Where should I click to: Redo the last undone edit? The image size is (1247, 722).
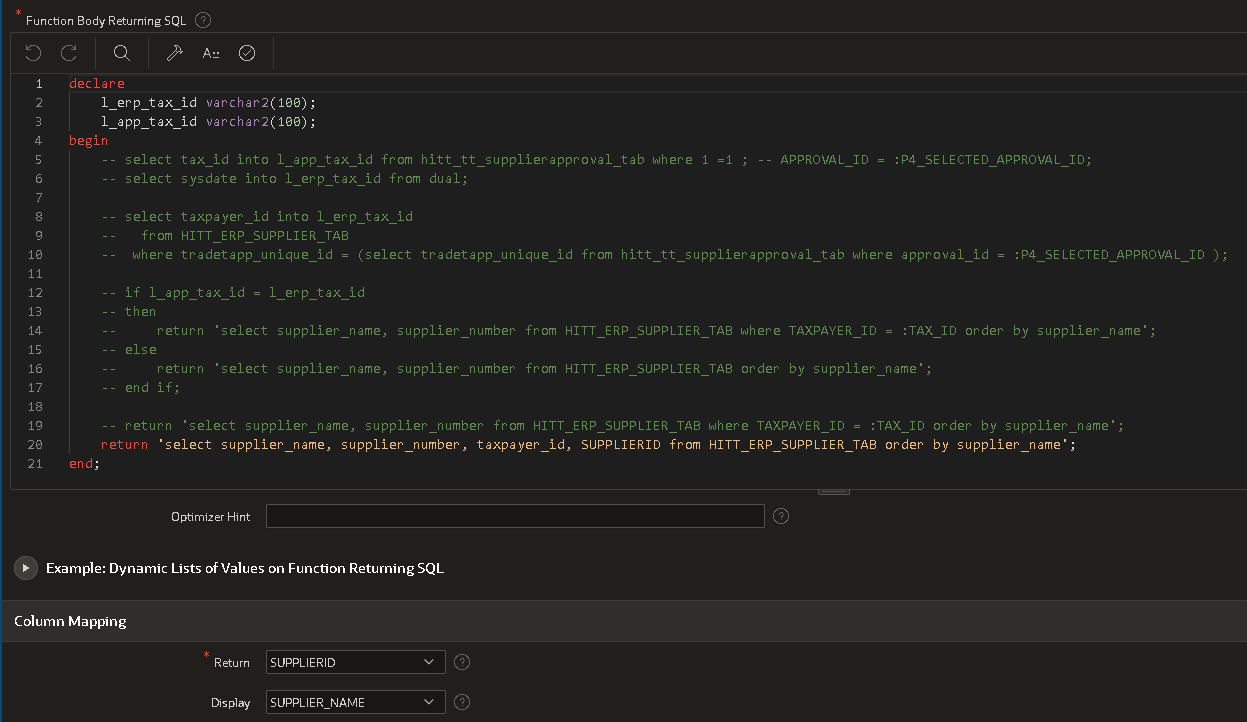point(69,53)
